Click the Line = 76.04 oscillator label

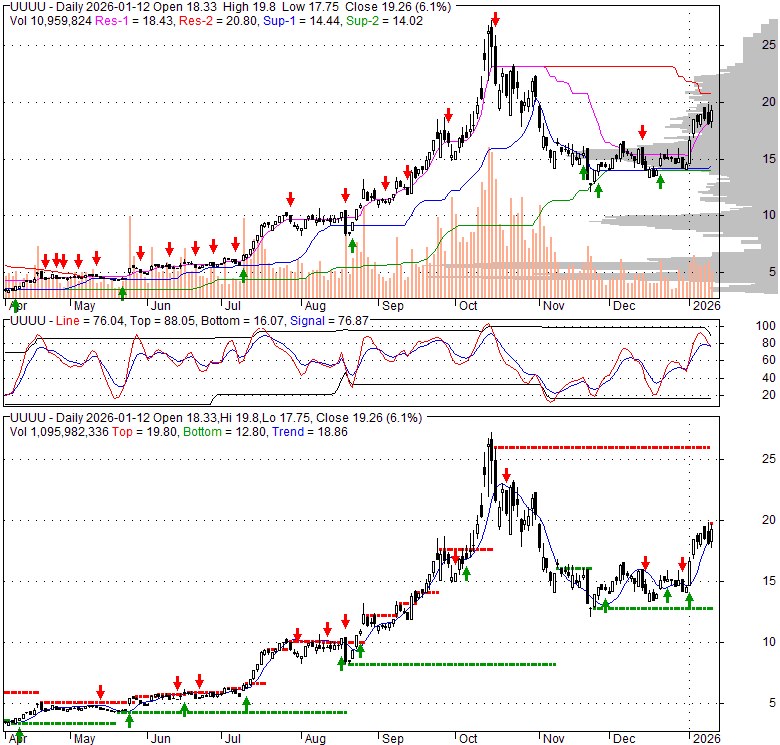[x=90, y=321]
